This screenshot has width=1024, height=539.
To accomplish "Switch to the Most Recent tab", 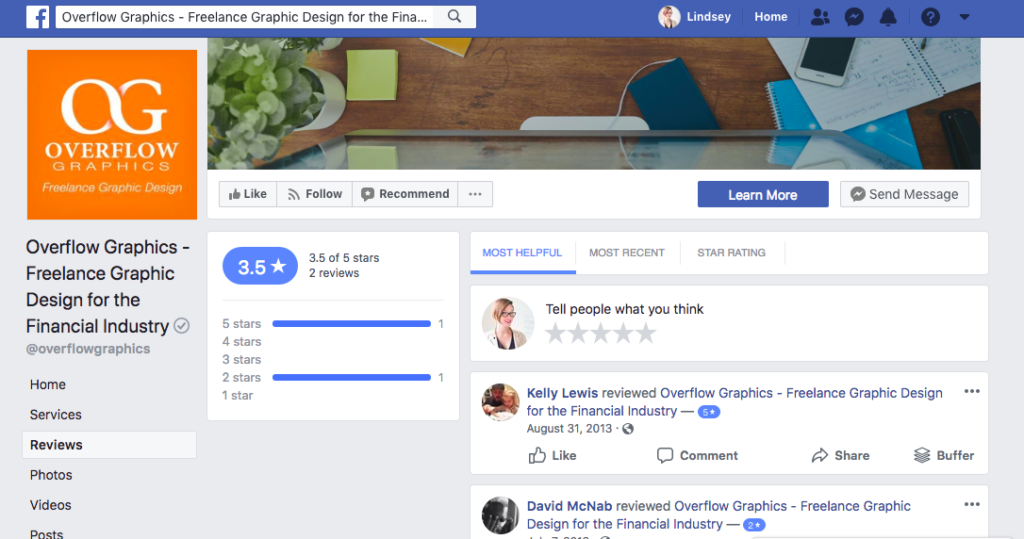I will pos(627,253).
